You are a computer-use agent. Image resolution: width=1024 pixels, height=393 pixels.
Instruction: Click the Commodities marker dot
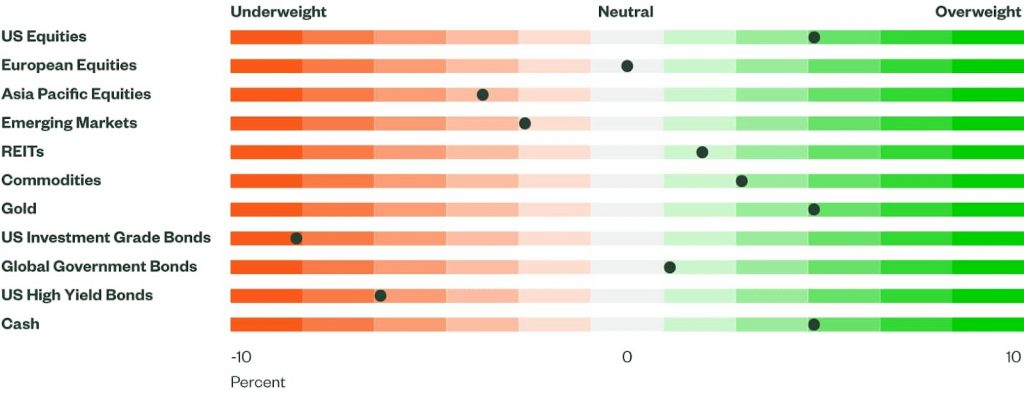click(741, 181)
